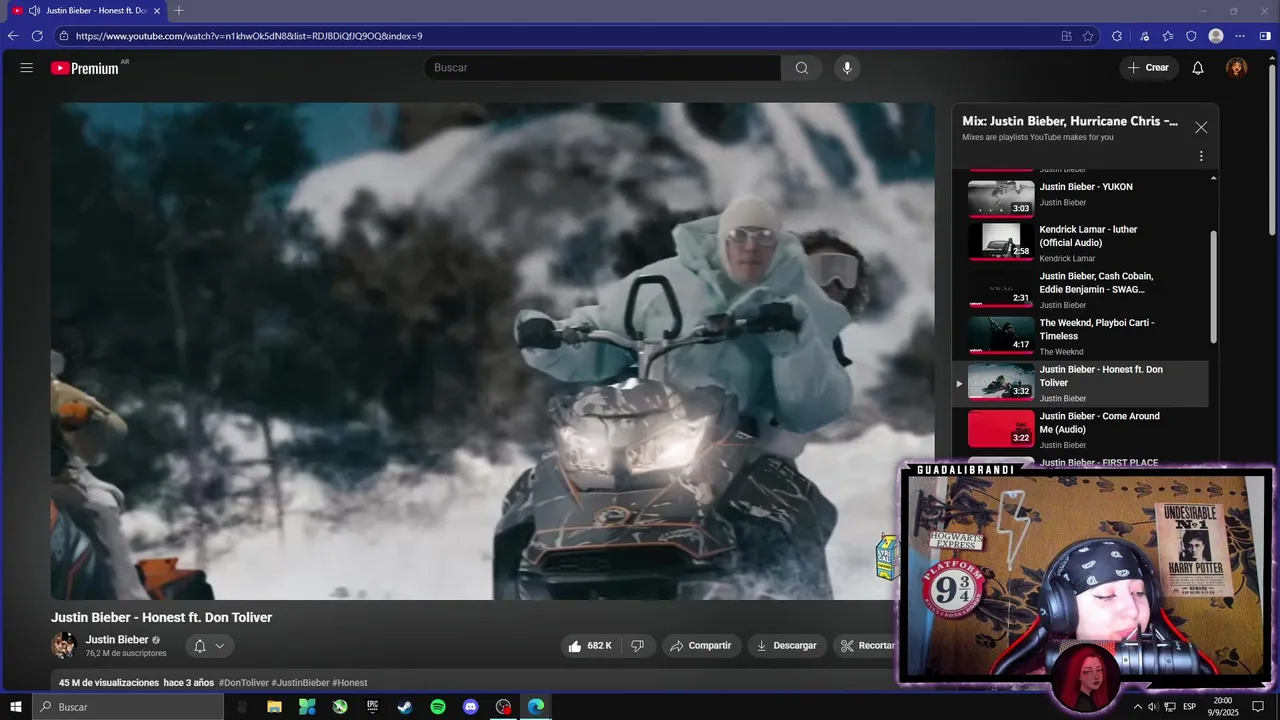Open the taskbar clock and date
The width and height of the screenshot is (1280, 720).
(1223, 707)
